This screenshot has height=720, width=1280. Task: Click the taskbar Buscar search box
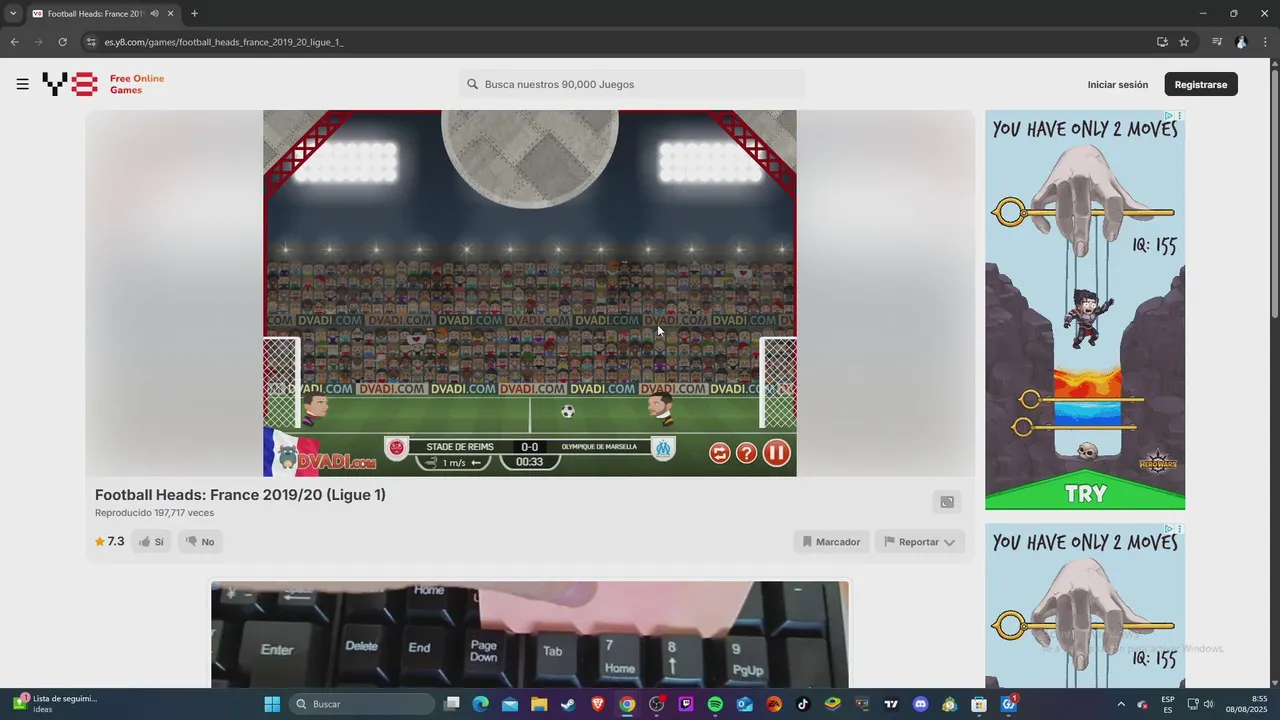click(363, 704)
